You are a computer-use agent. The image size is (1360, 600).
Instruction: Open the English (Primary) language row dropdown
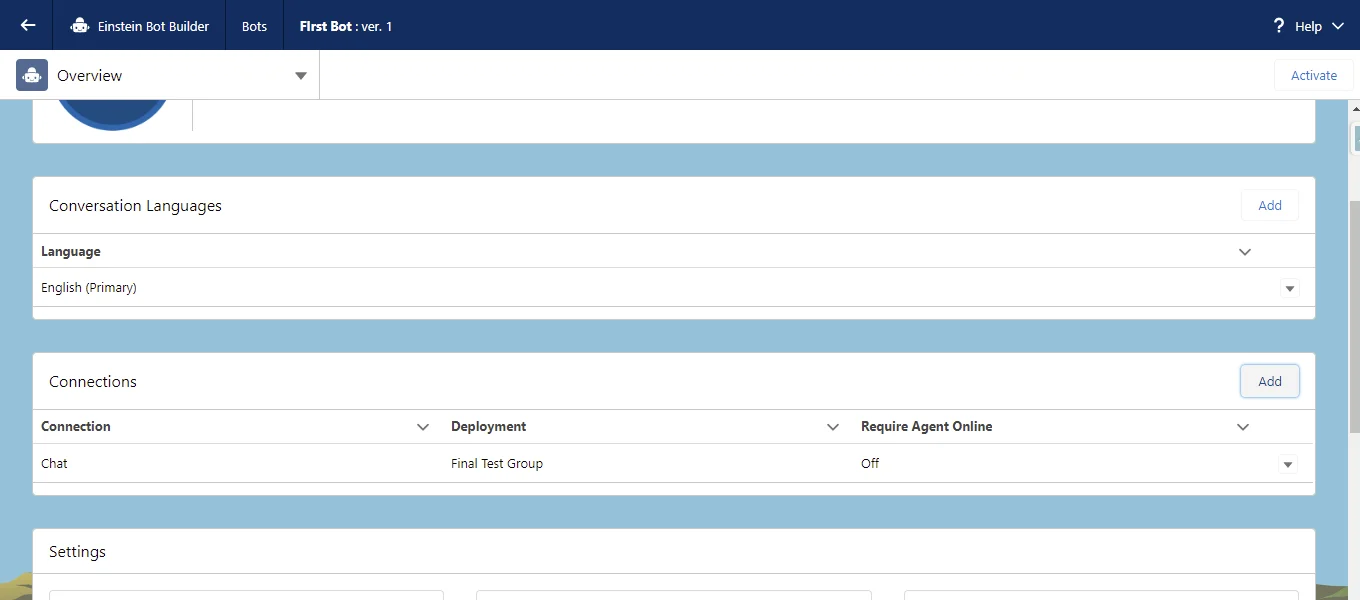[x=1290, y=288]
